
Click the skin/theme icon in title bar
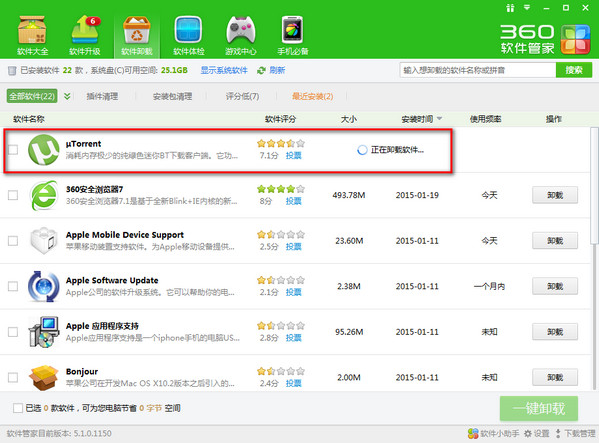coord(510,8)
